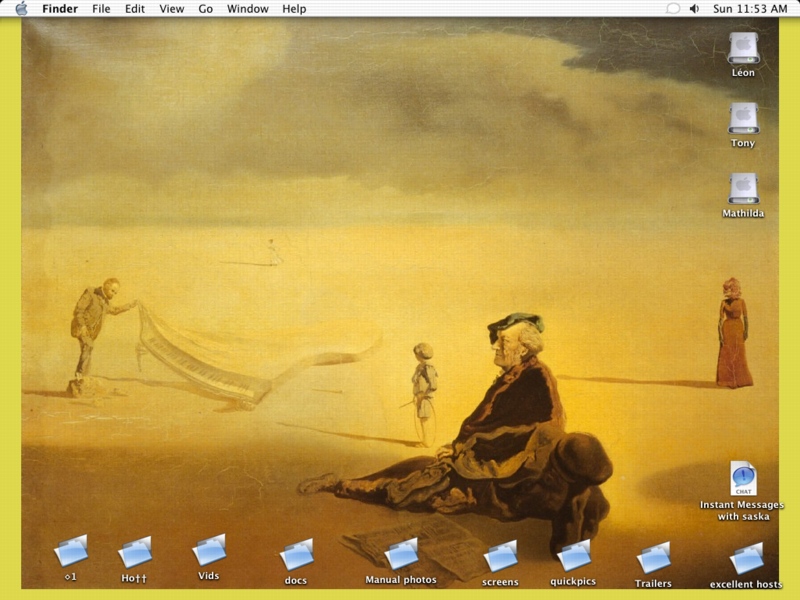
Task: Open the Help menu
Action: click(x=294, y=9)
